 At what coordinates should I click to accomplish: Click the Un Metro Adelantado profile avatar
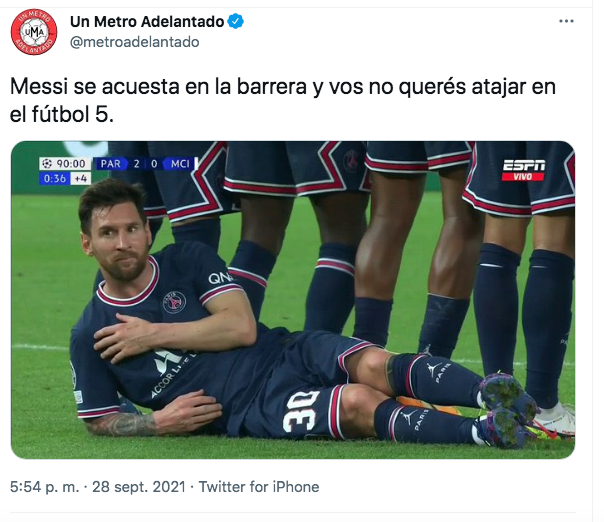[34, 32]
